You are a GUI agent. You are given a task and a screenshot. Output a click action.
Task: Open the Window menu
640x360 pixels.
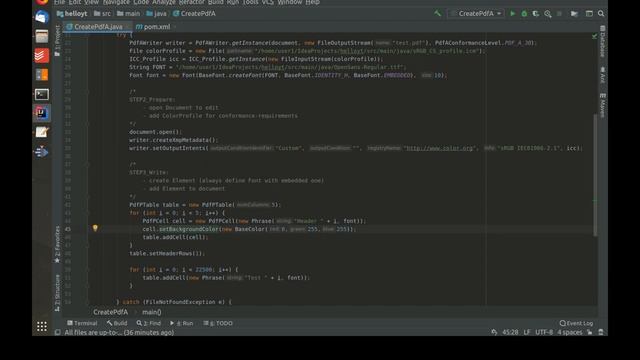289,2
